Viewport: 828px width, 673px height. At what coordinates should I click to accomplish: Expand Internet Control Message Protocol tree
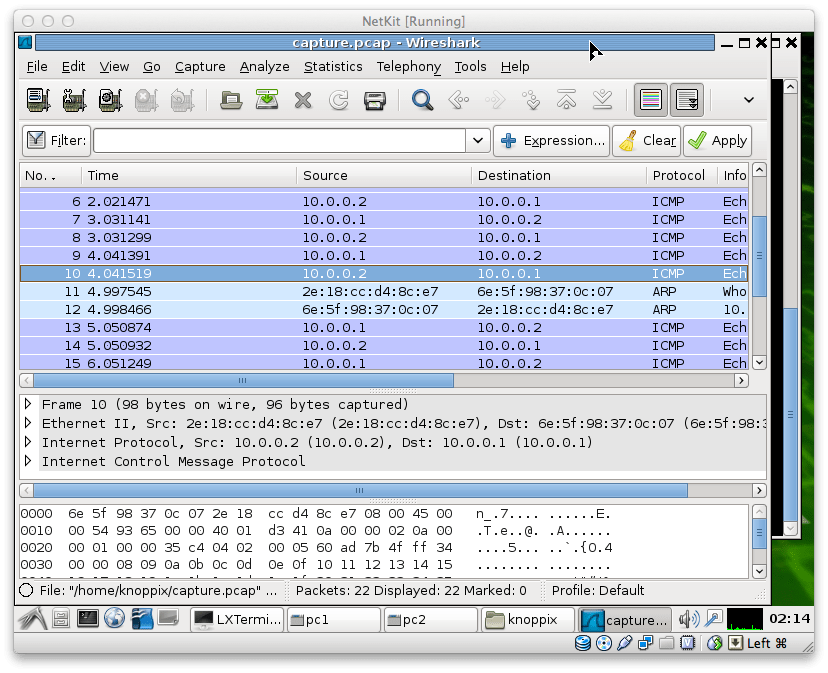(29, 461)
